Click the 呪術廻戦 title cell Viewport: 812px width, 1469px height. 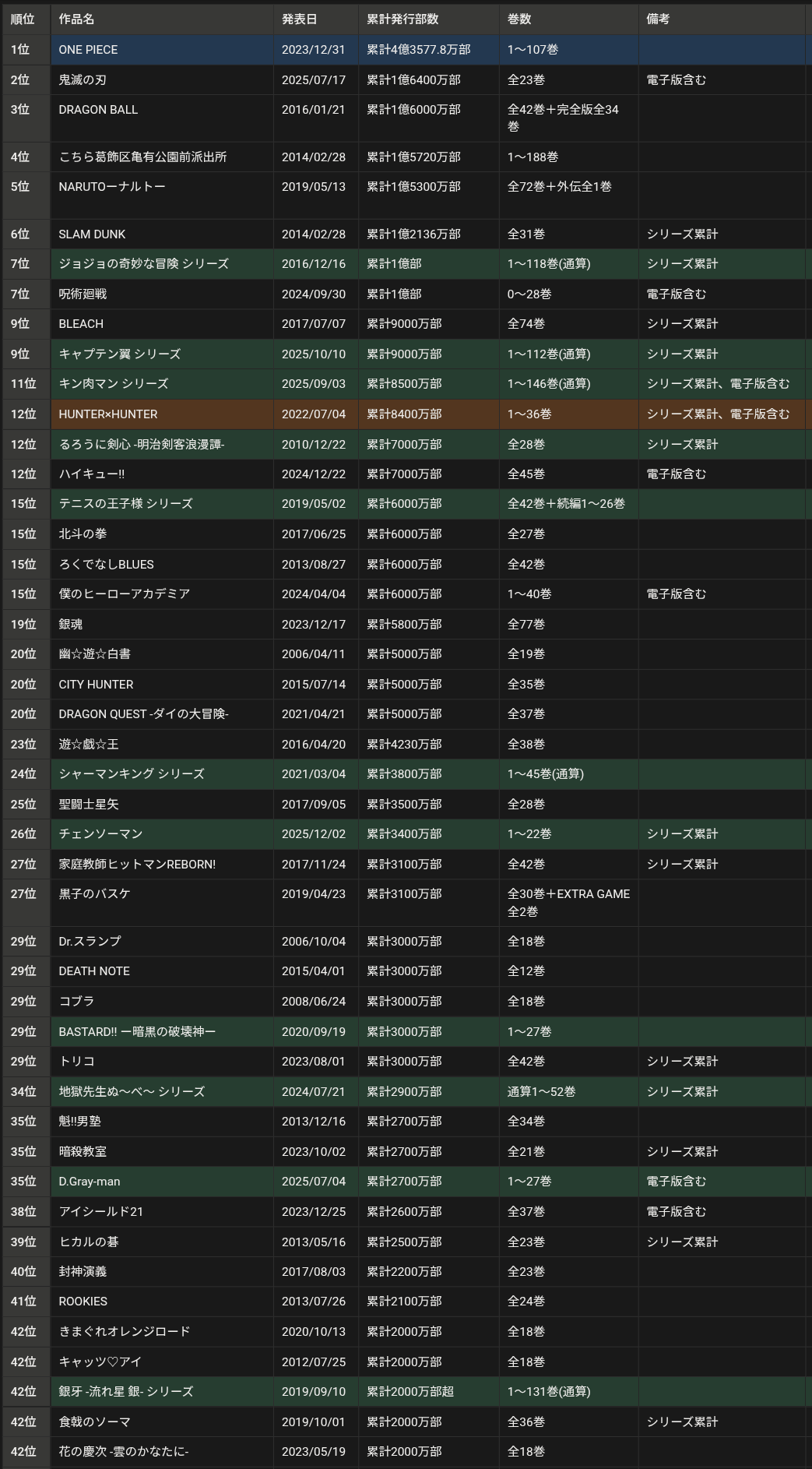[x=162, y=294]
